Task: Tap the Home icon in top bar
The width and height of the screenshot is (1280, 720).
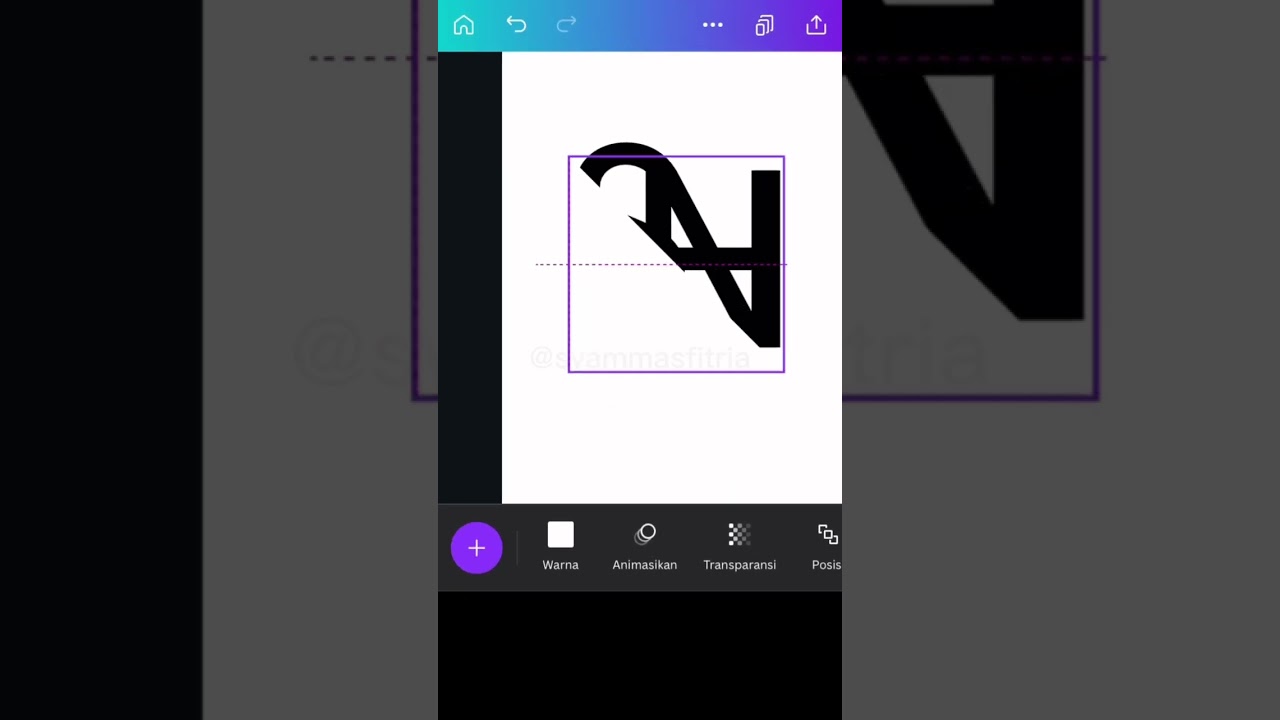Action: [x=463, y=25]
